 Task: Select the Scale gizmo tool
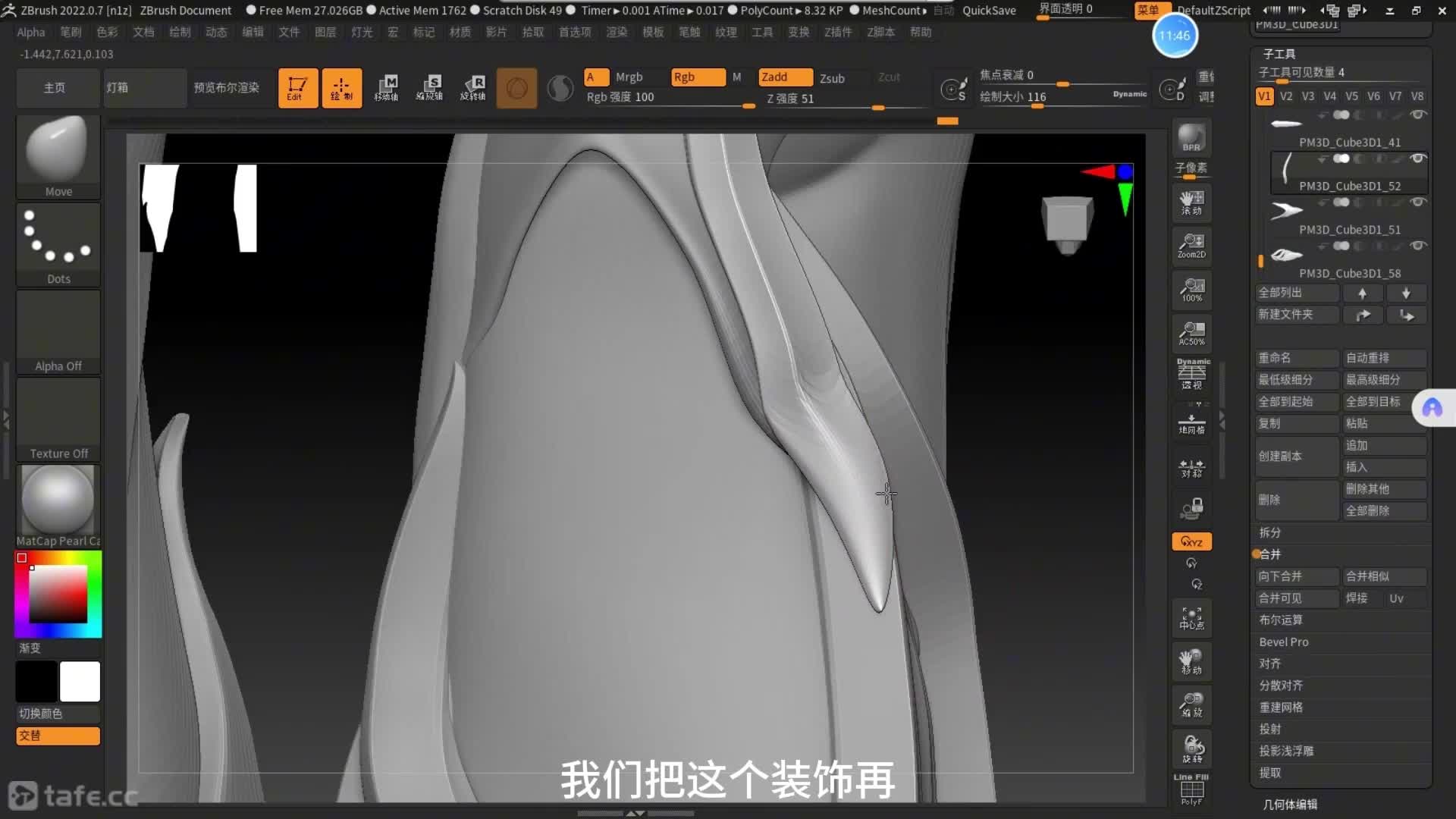(429, 88)
